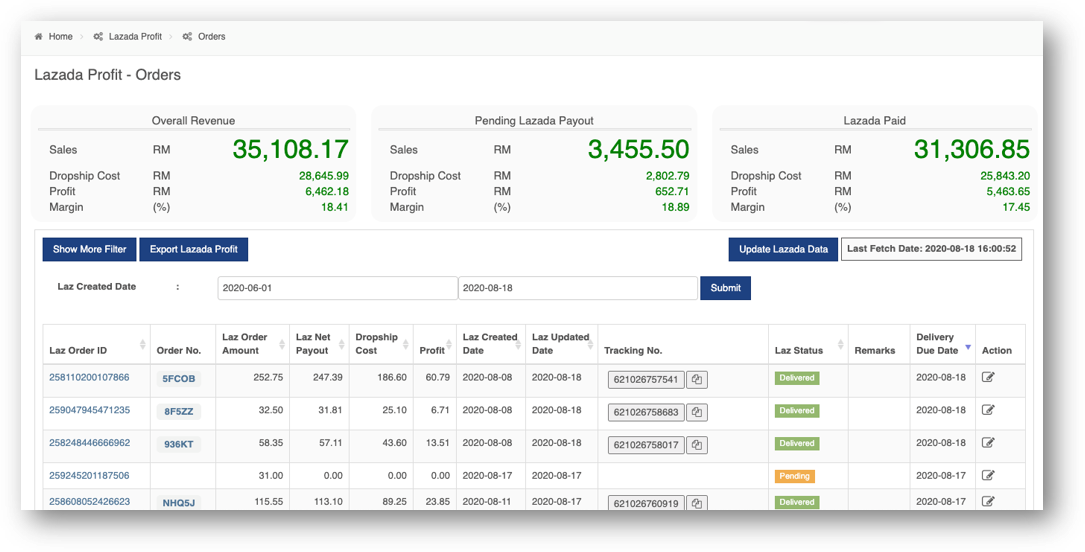
Task: Copy tracking number 621026760919
Action: coord(697,504)
